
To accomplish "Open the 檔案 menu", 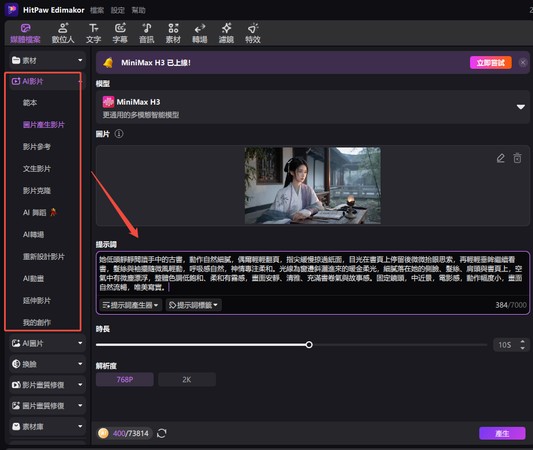I will pyautogui.click(x=97, y=10).
